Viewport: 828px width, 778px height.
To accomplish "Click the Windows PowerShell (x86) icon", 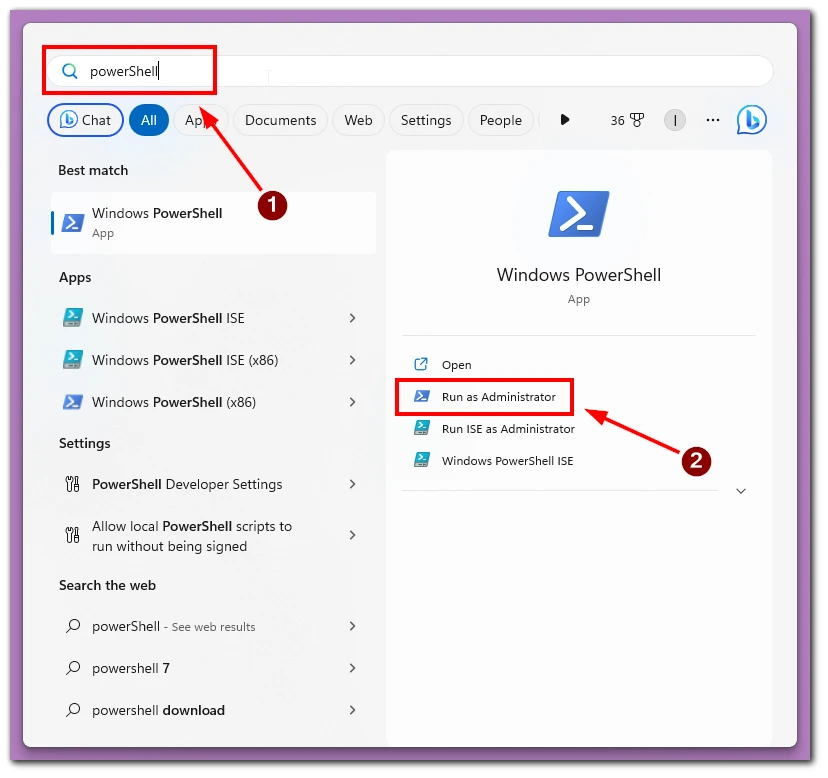I will pos(73,402).
